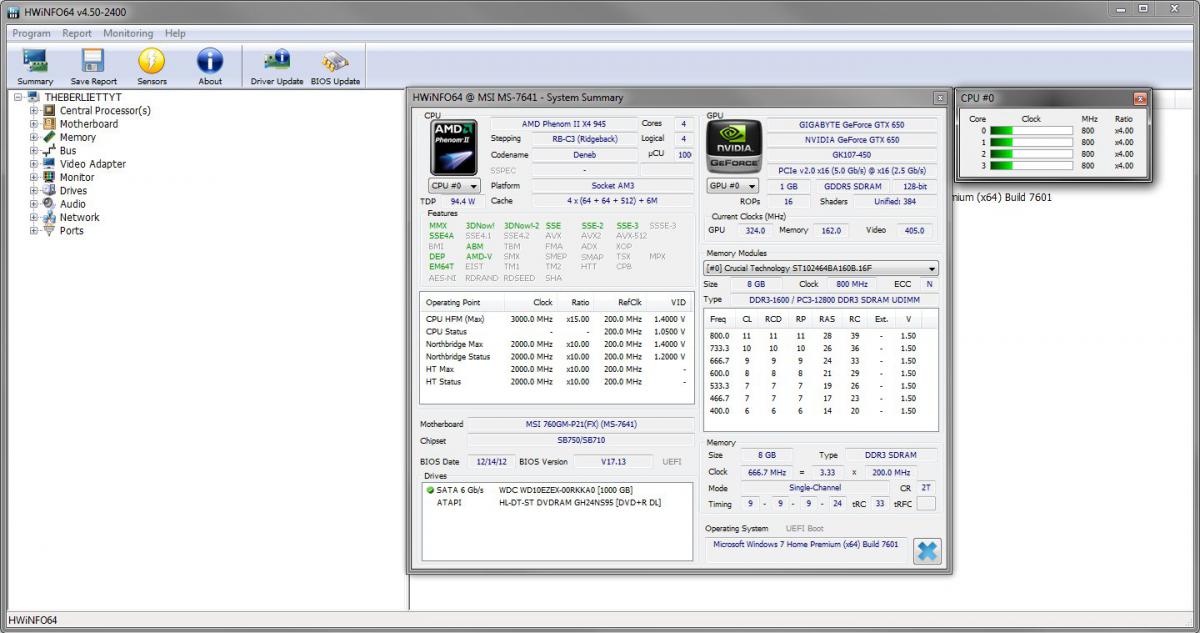Click the AMD Phenom II logo
The height and width of the screenshot is (633, 1200).
point(454,147)
